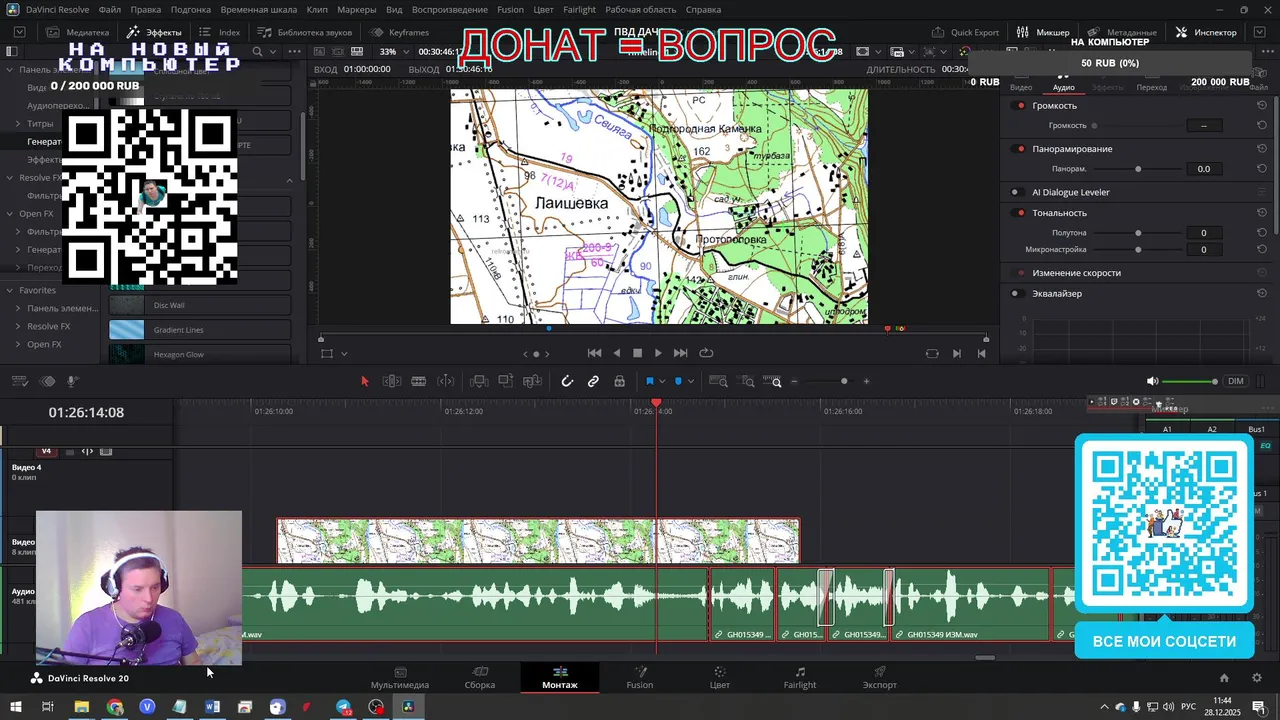Open transform overlay dropdown under the viewer
1280x720 pixels.
click(344, 354)
